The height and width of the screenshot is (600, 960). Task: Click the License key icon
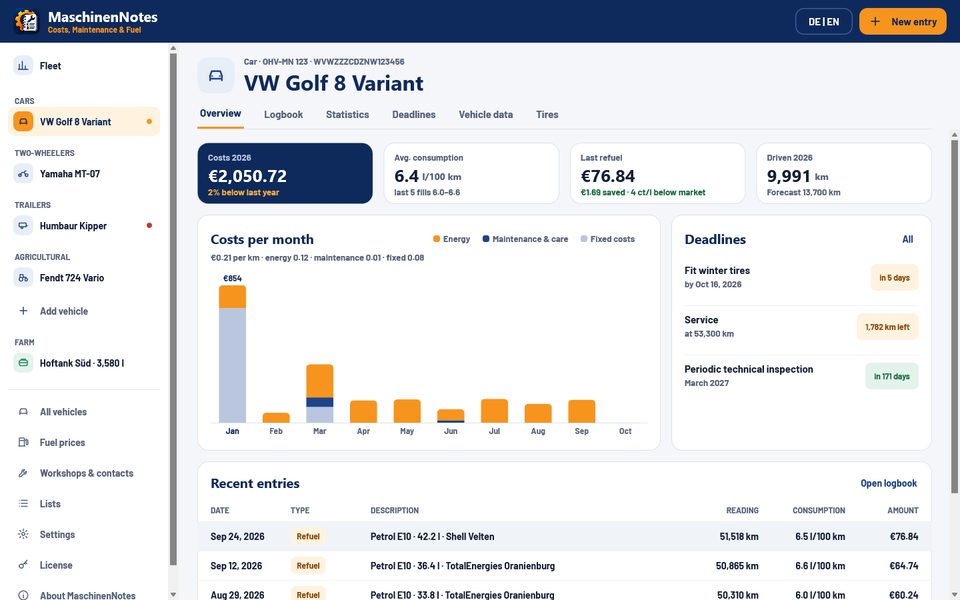[23, 565]
